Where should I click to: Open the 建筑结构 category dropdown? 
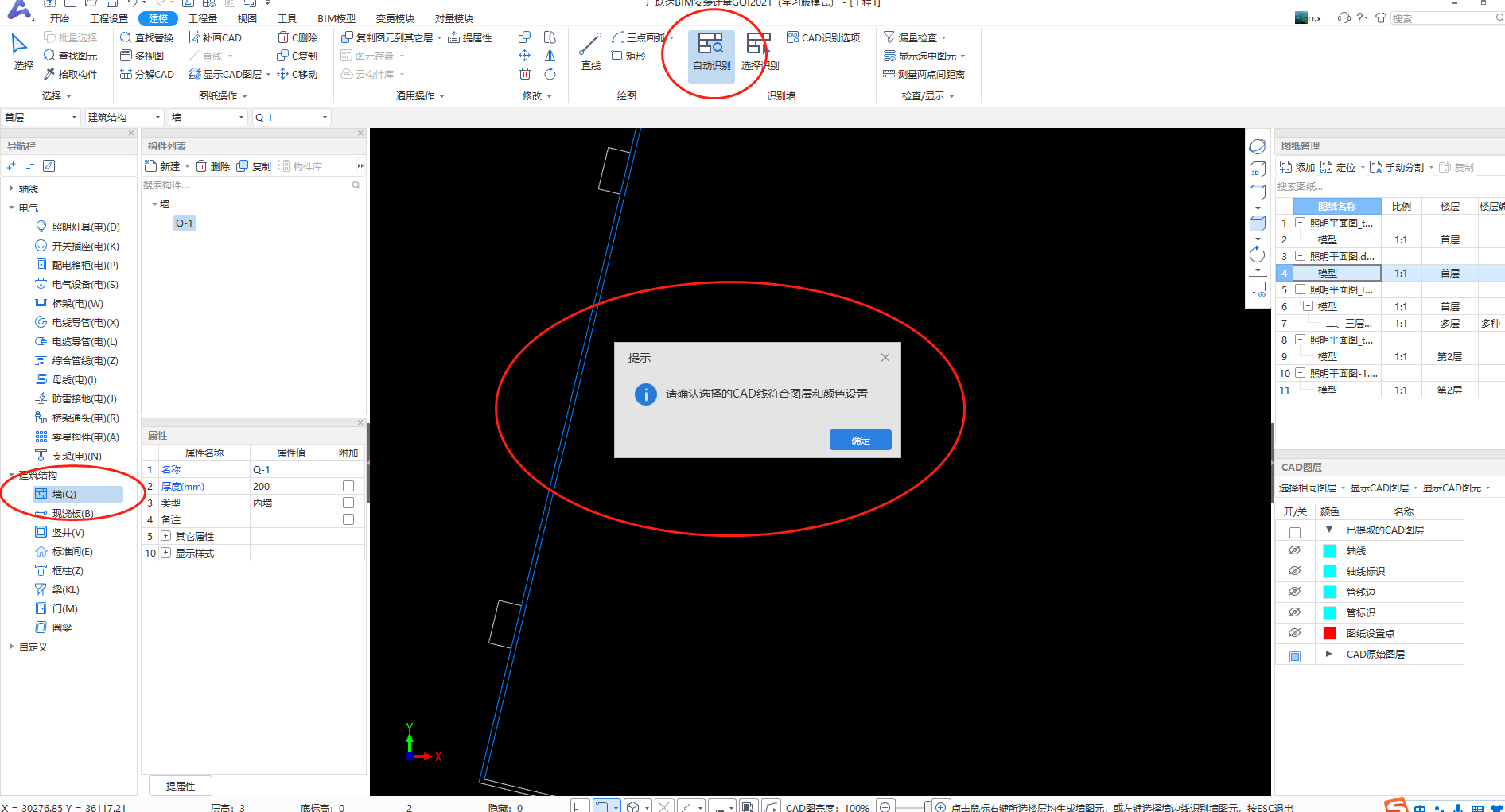click(x=124, y=117)
